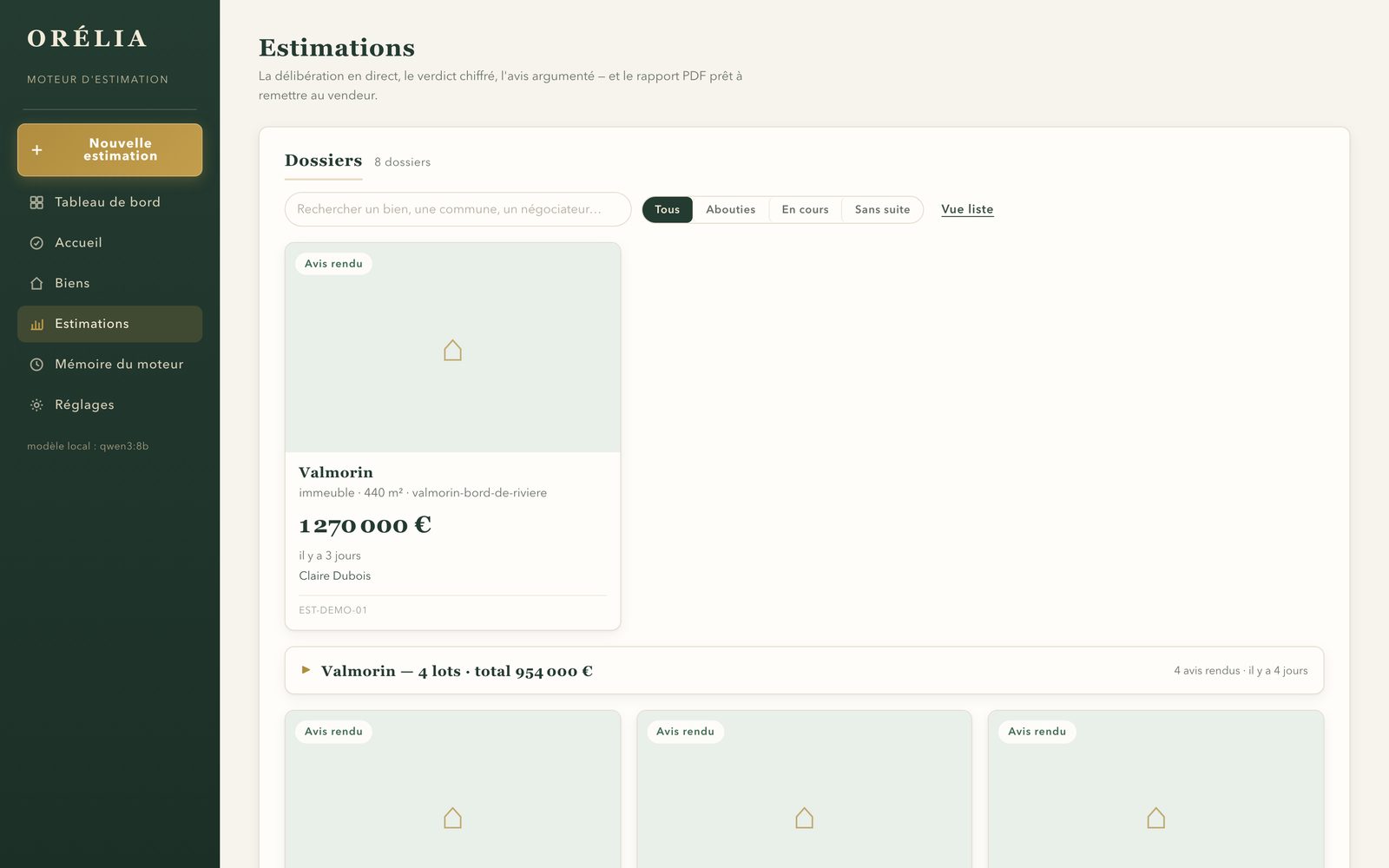The height and width of the screenshot is (868, 1389).
Task: Open Réglages settings page
Action: [x=109, y=405]
